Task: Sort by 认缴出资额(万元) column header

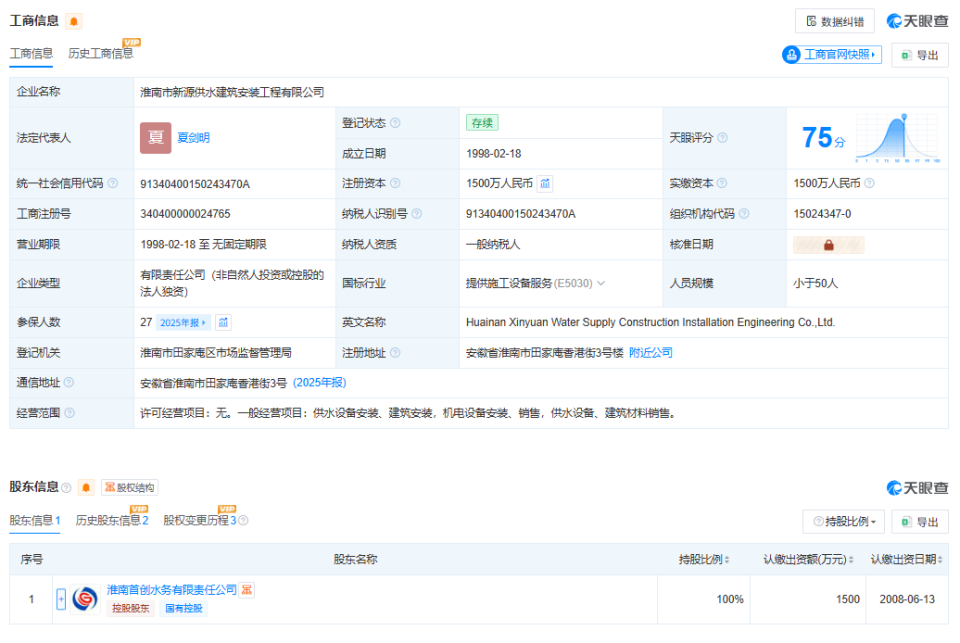Action: coord(808,560)
